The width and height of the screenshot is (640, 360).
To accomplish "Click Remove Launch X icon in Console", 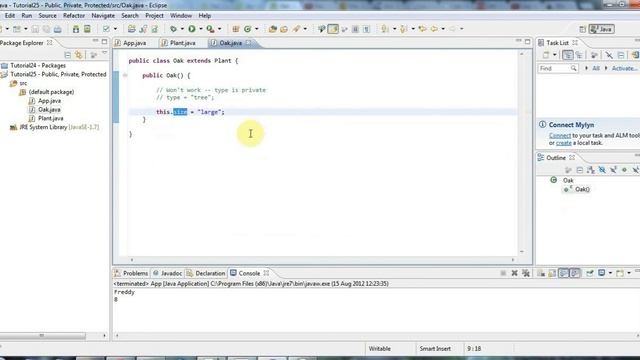I will 514,273.
